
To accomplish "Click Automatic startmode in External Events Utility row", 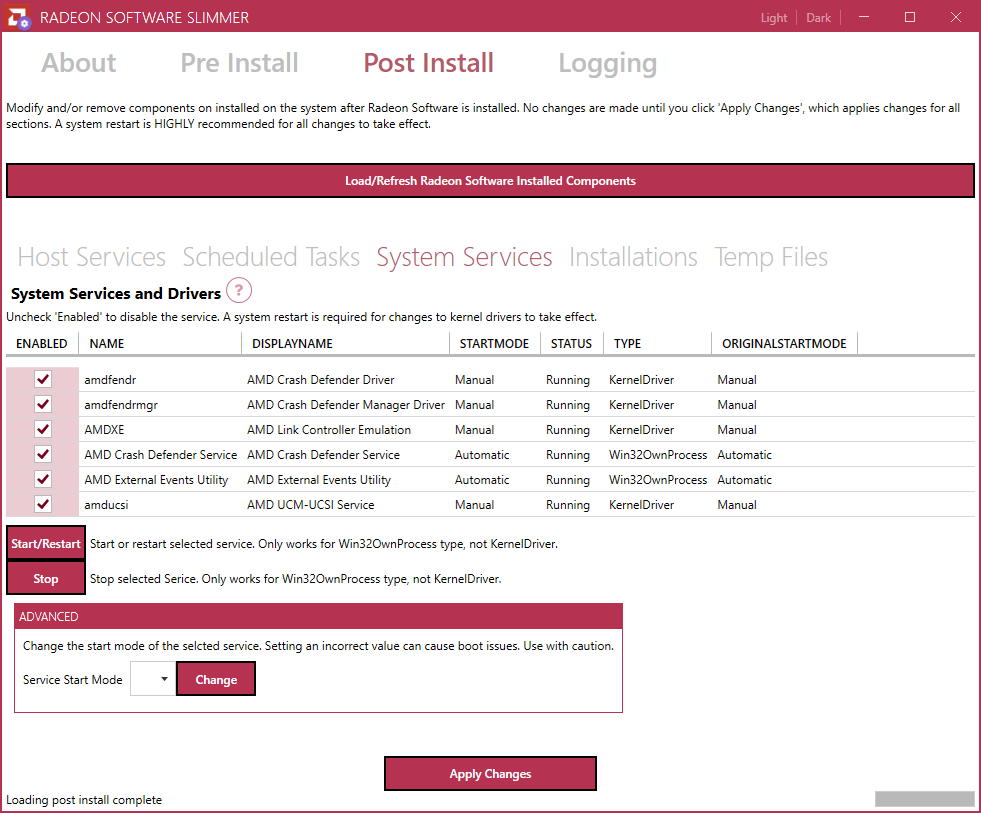I will click(x=482, y=480).
